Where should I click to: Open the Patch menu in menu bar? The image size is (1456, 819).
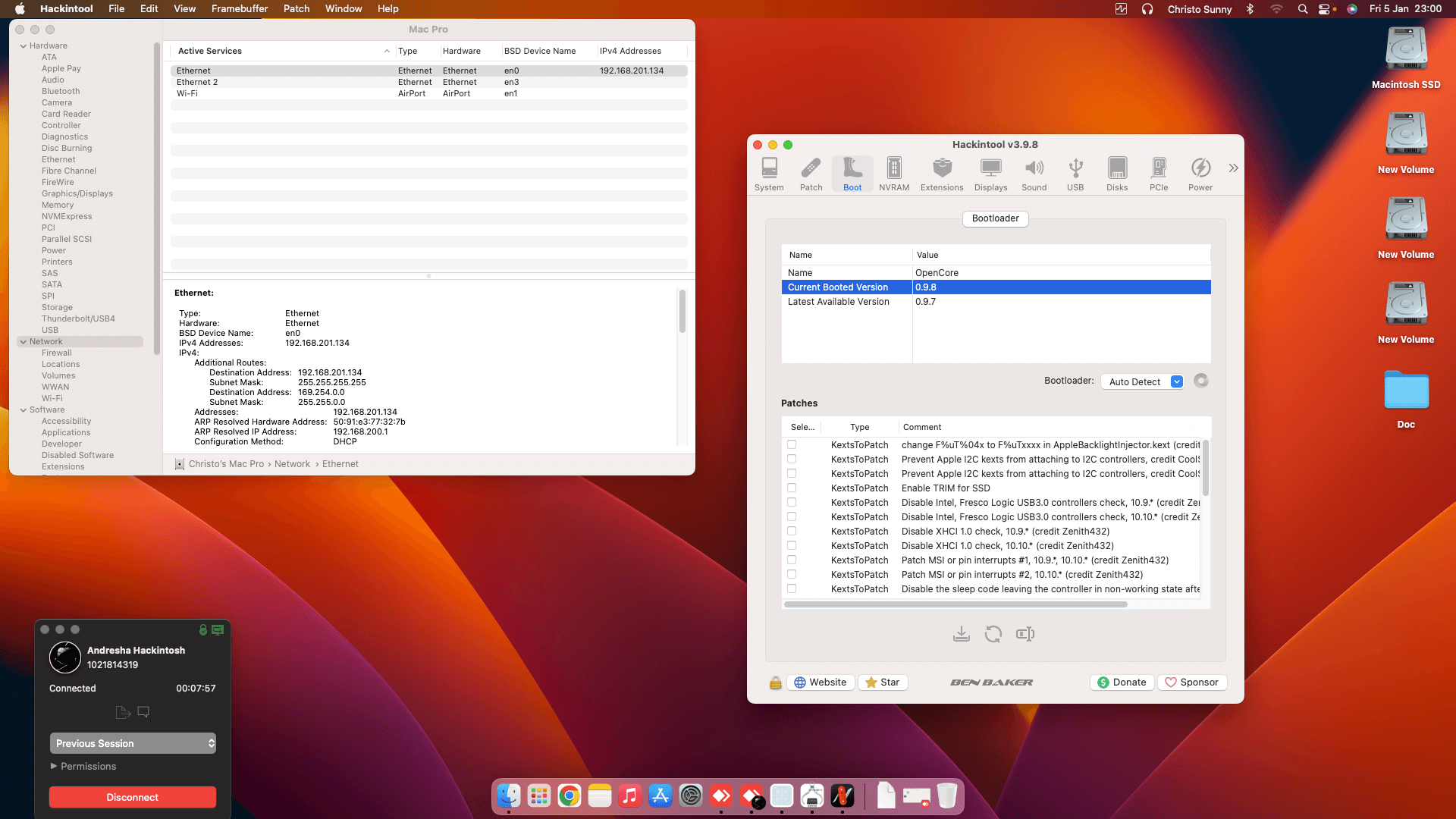click(x=297, y=9)
